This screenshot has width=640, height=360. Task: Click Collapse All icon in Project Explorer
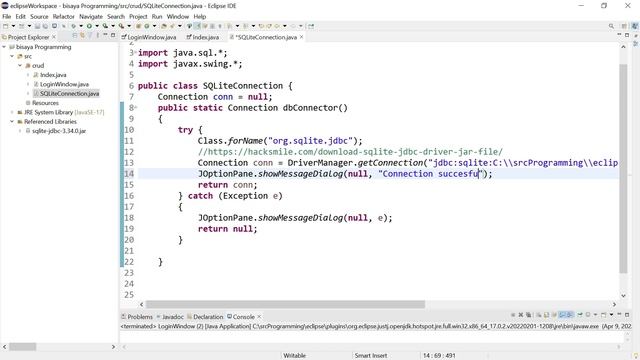click(74, 36)
